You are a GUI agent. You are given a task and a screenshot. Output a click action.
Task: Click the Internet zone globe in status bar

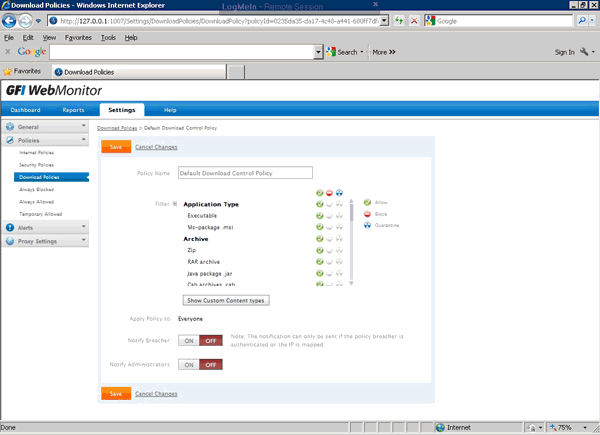click(440, 427)
